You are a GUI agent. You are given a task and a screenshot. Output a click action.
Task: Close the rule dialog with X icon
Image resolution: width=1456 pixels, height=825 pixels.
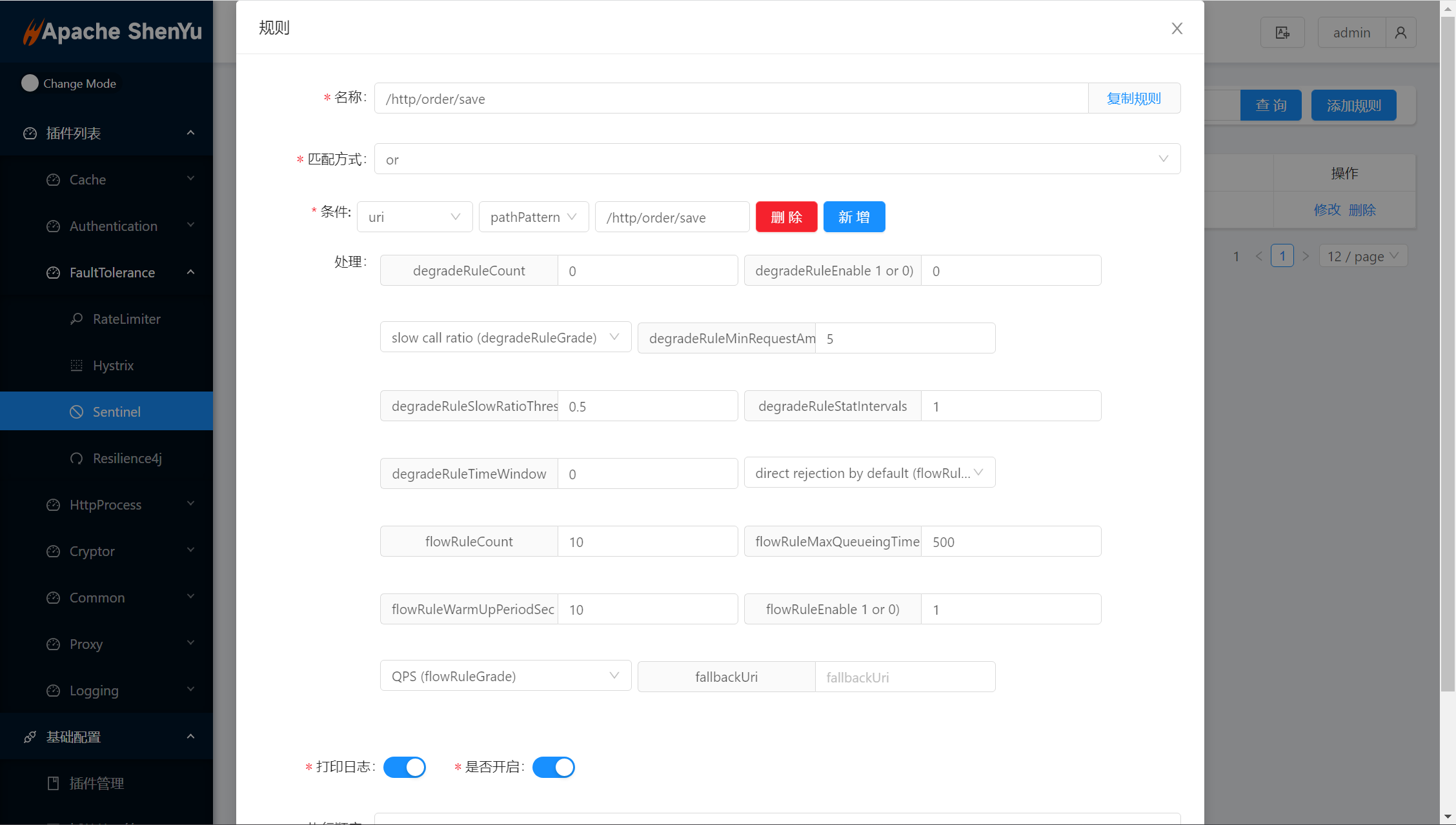(x=1177, y=28)
